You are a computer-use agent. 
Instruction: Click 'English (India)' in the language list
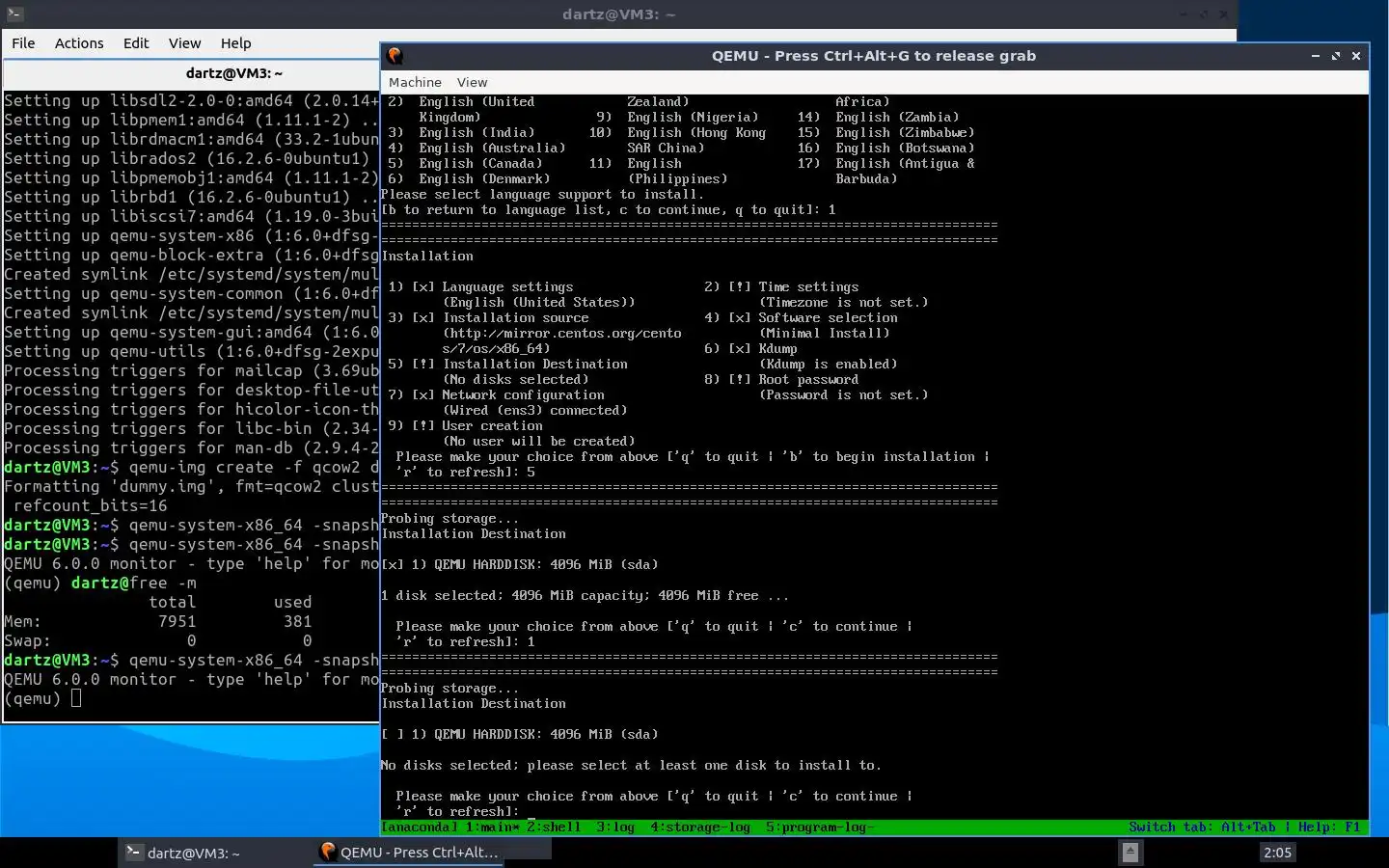[477, 132]
